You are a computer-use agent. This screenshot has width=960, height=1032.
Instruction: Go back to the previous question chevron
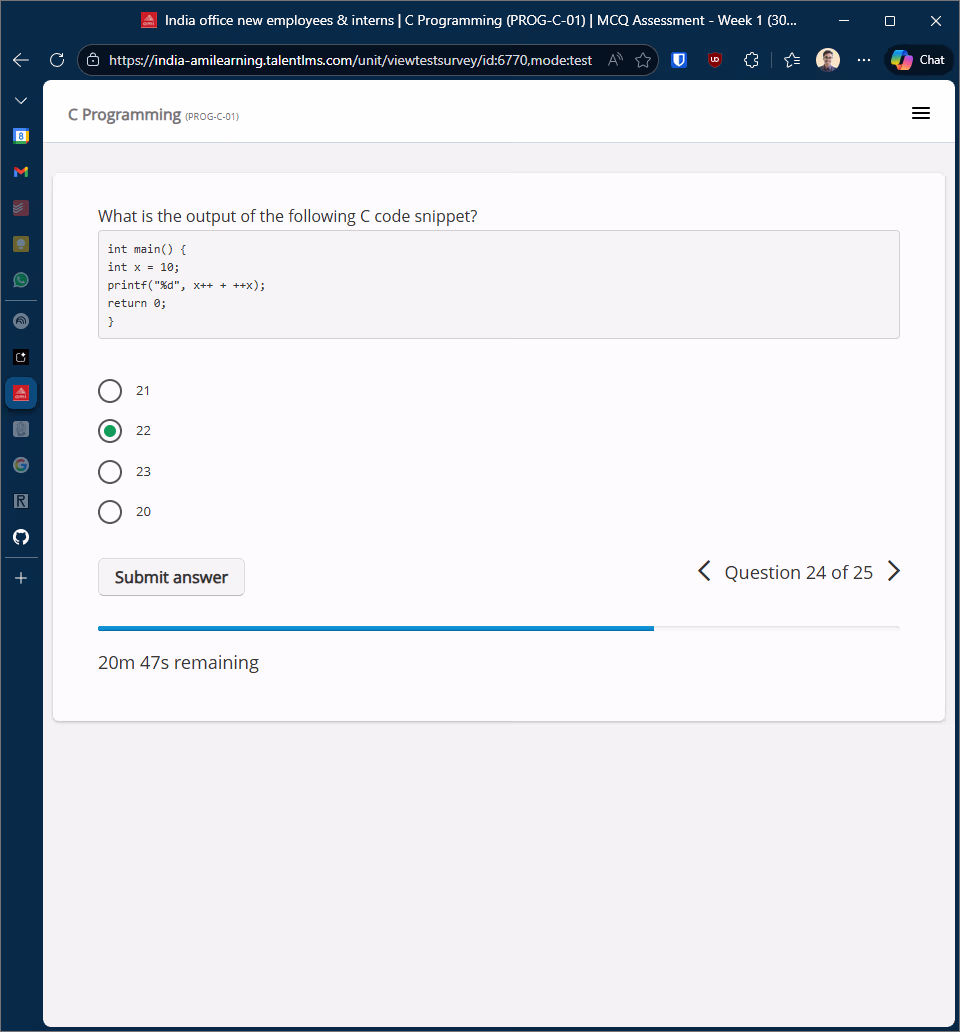[x=704, y=571]
